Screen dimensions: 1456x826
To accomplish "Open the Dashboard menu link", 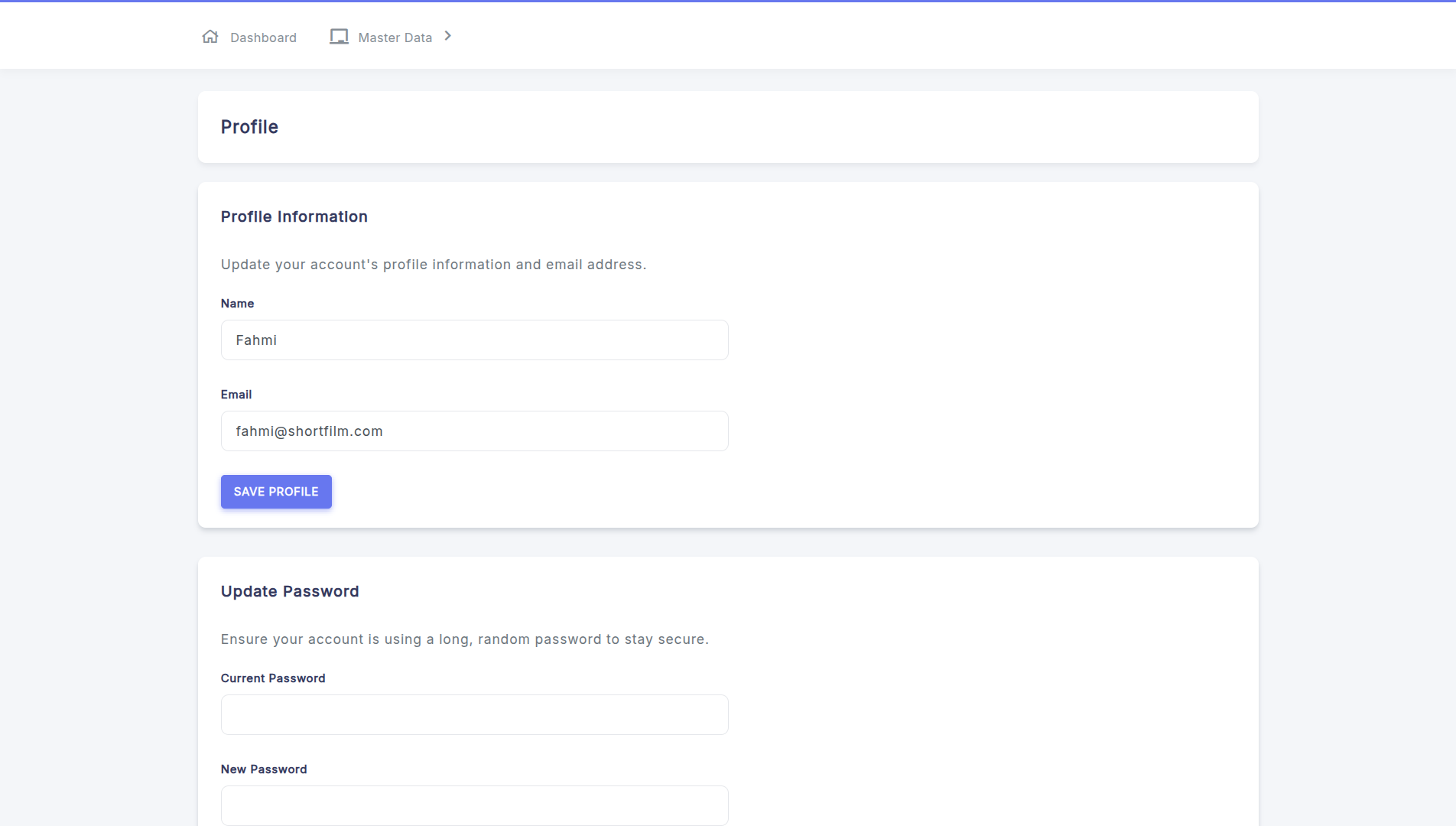I will 263,37.
